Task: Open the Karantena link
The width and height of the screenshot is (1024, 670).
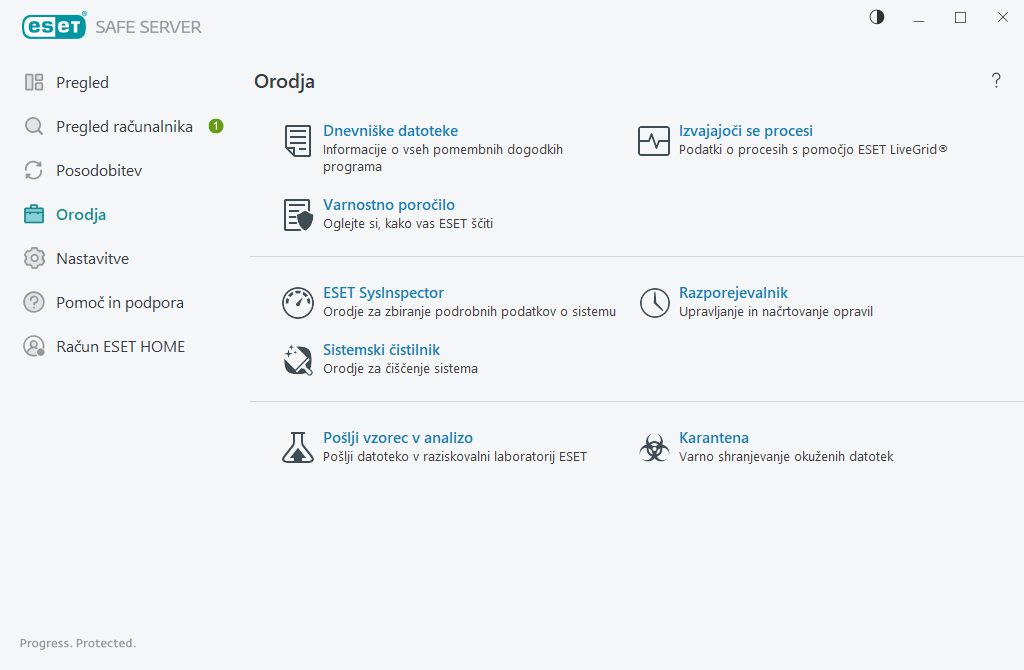Action: click(x=713, y=438)
